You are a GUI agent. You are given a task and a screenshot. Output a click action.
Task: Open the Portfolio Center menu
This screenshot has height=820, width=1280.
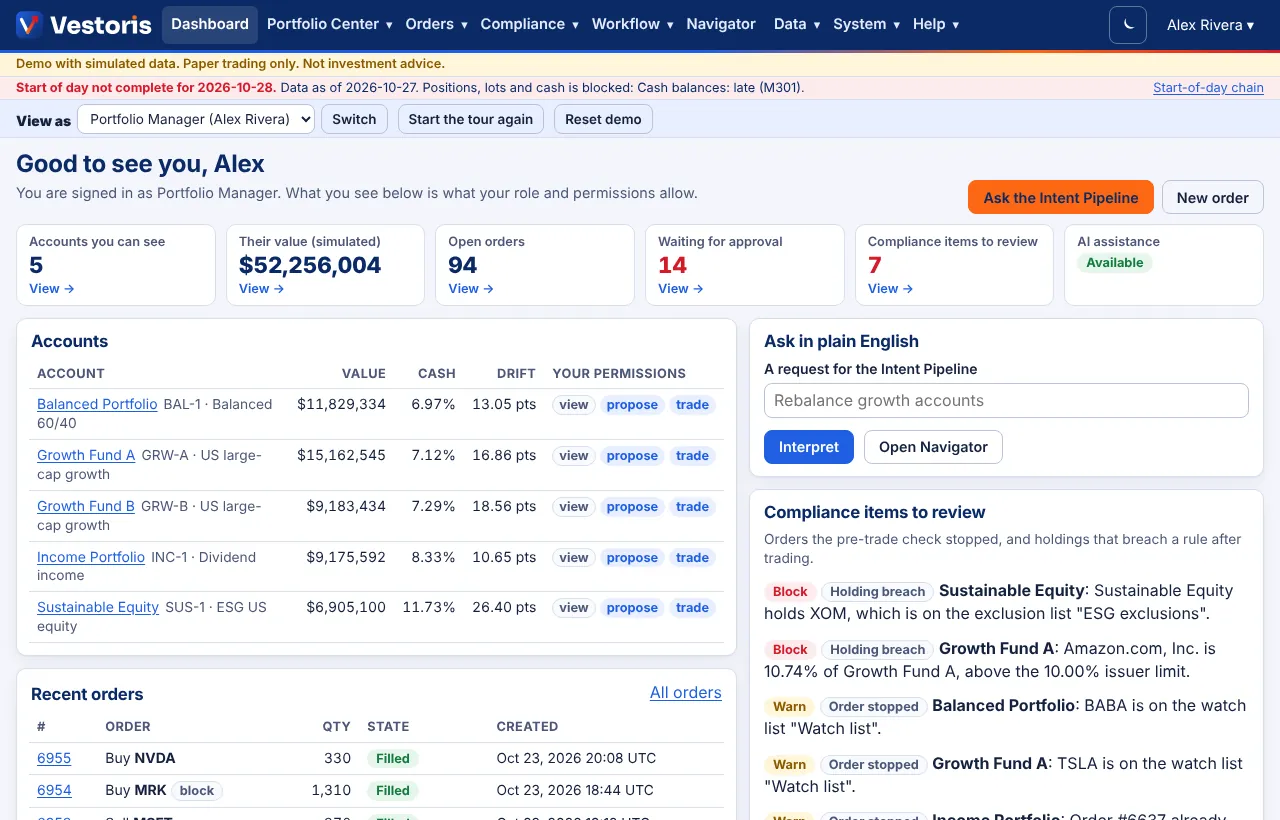(330, 25)
